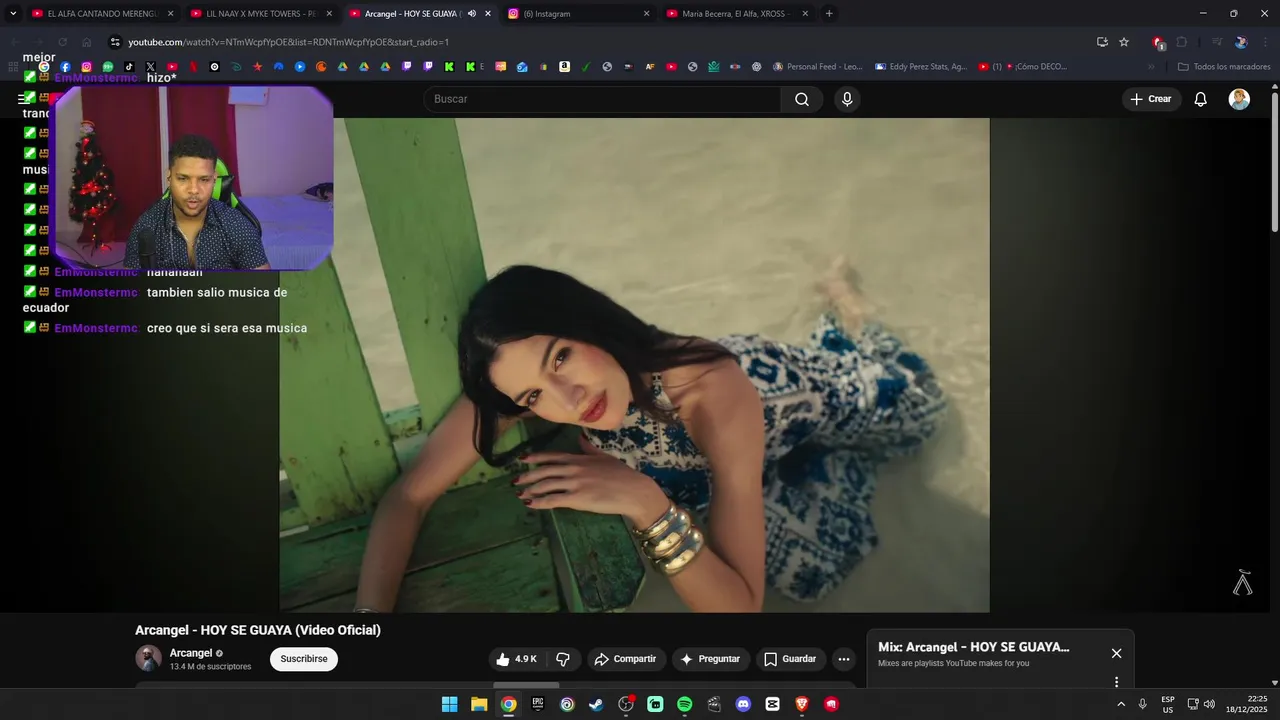Click the Arcangel music video player
Screen dimensions: 1280x720
coord(634,365)
